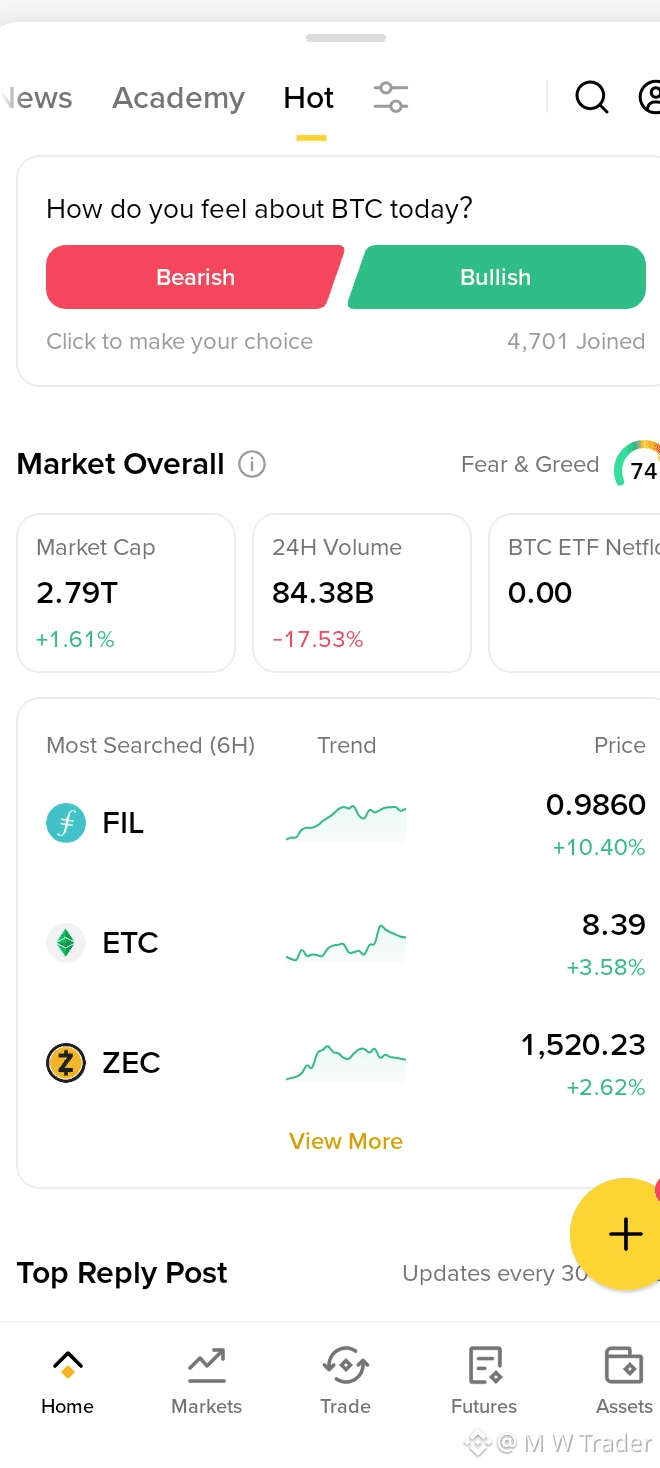Tap the profile avatar icon

(x=650, y=97)
